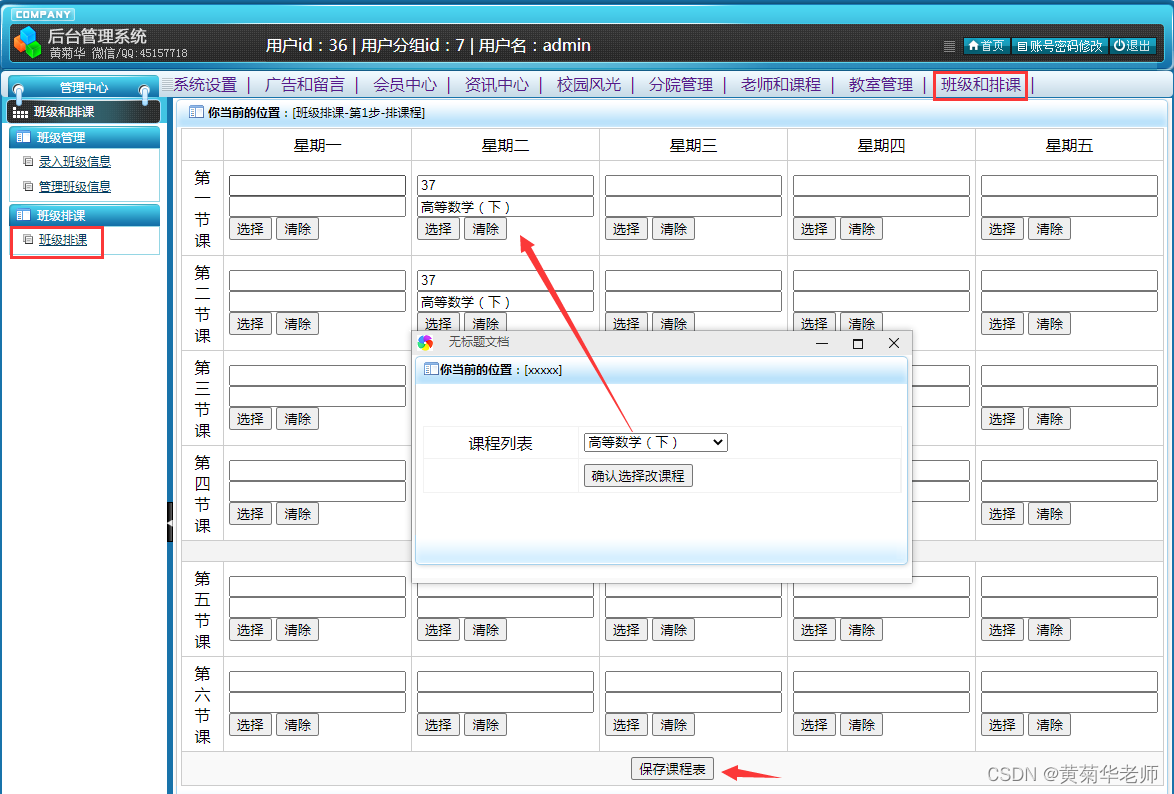Click the top input field of 星期四 第六节课

click(x=881, y=681)
